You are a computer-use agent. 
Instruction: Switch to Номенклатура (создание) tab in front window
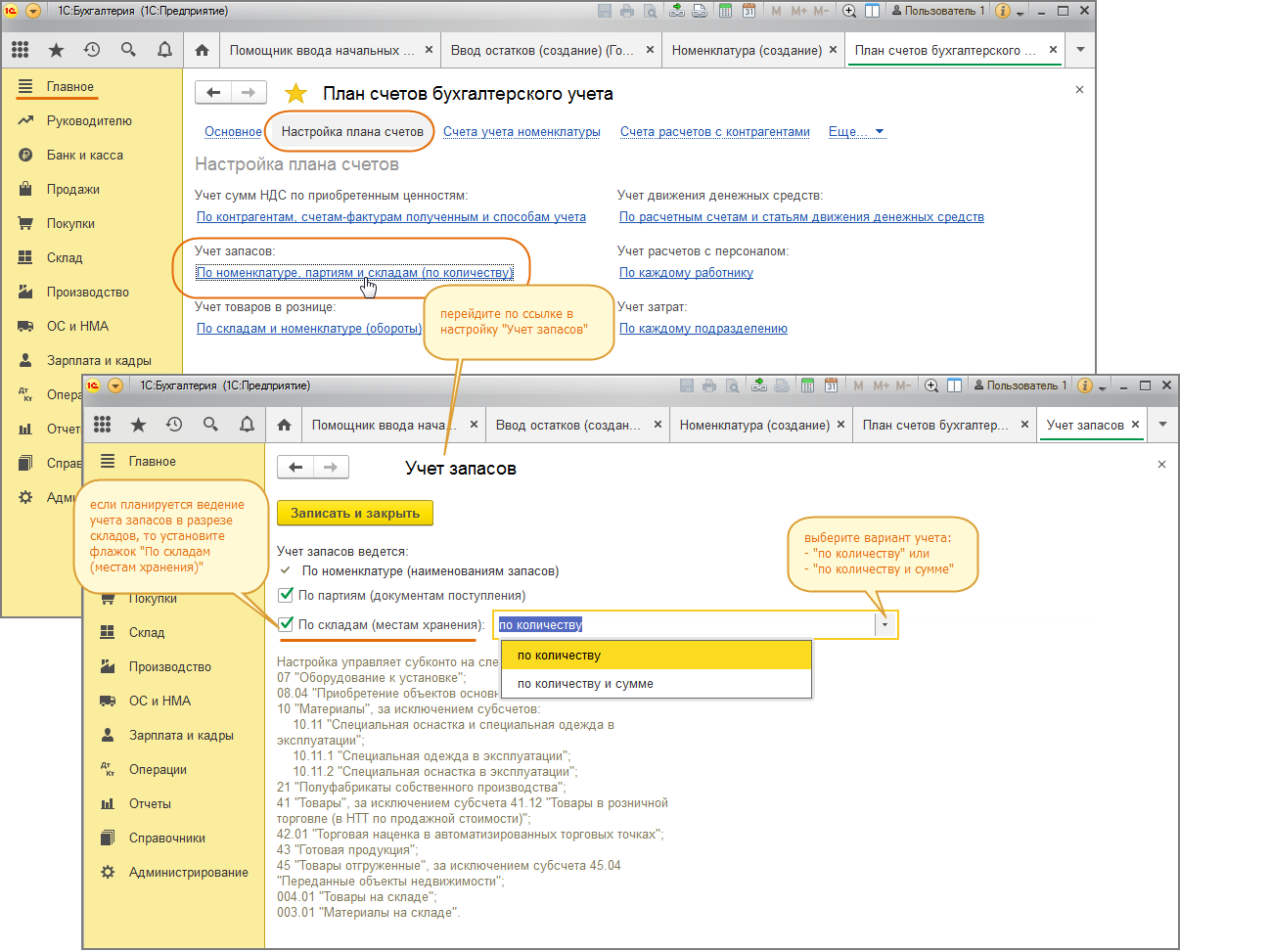(x=753, y=425)
